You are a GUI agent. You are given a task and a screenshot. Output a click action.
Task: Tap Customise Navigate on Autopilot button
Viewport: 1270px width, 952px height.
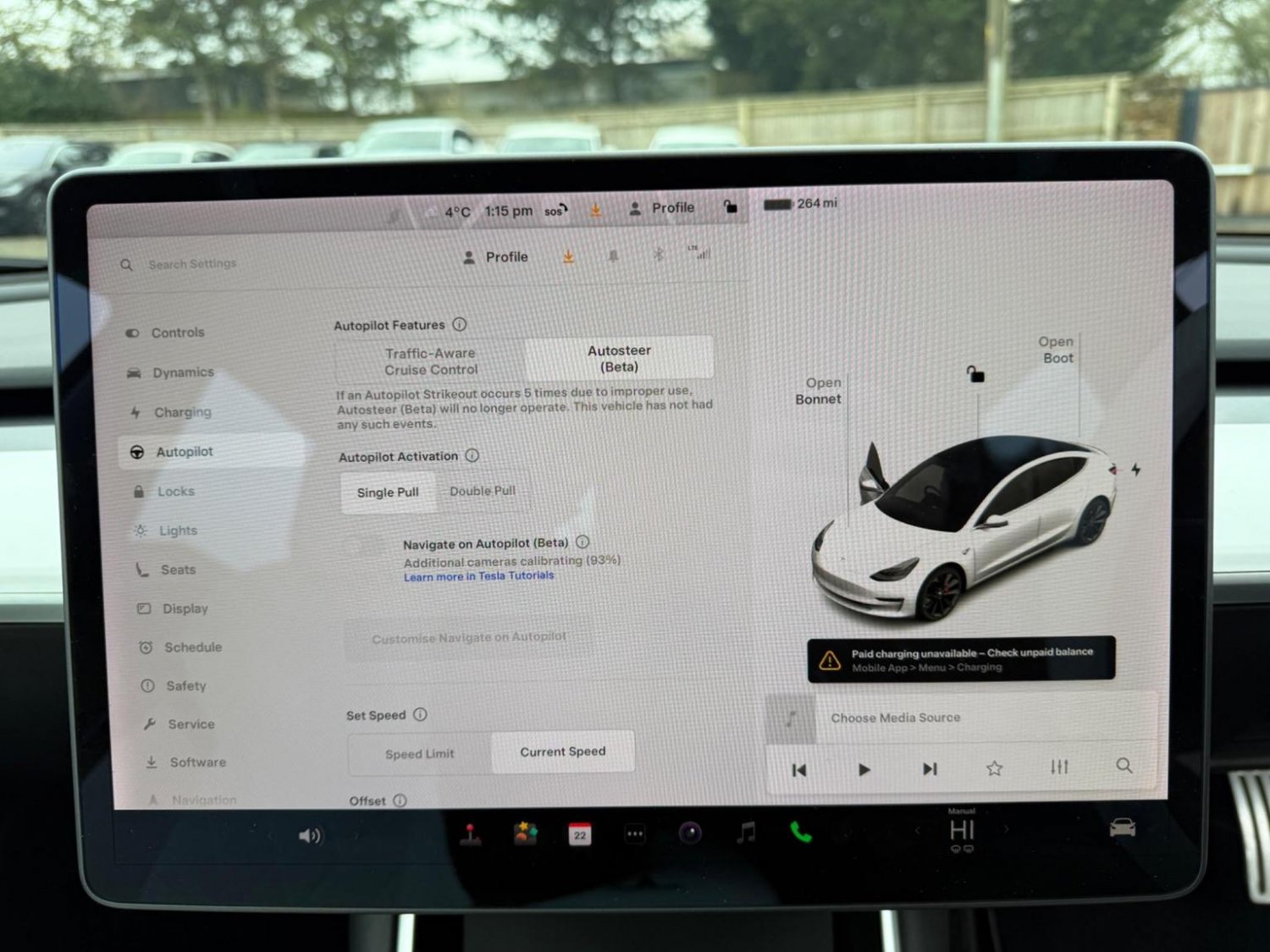pos(469,637)
